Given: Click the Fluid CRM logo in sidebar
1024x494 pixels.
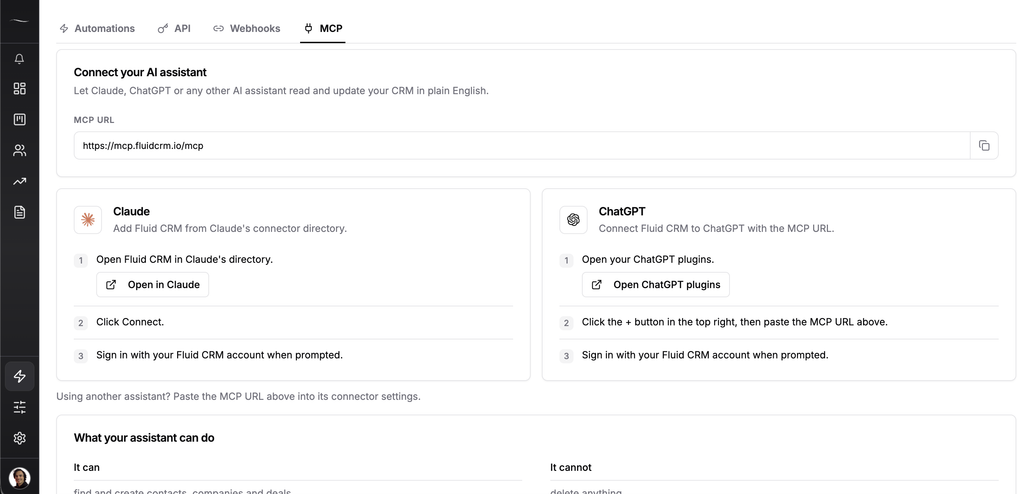Looking at the screenshot, I should click(x=20, y=21).
